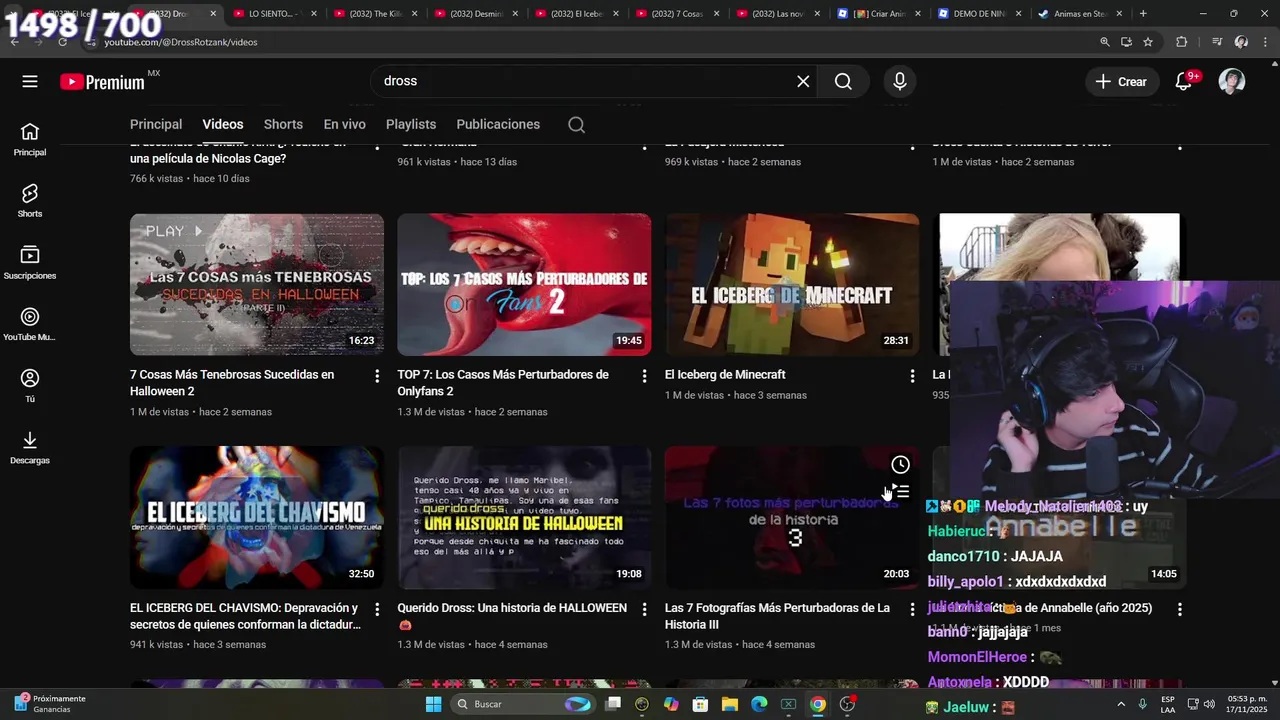Select the channel Videos tab
Screen dimensions: 1280x720
pyautogui.click(x=223, y=124)
